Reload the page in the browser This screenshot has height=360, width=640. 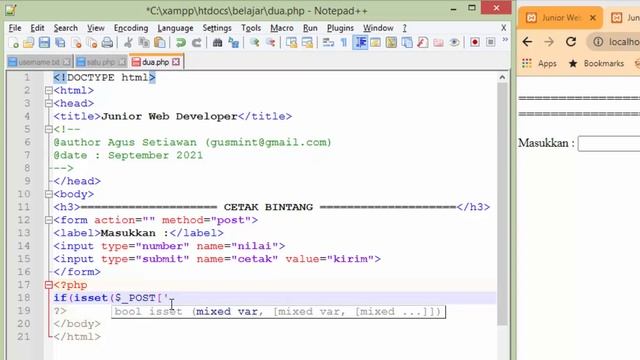pos(571,42)
